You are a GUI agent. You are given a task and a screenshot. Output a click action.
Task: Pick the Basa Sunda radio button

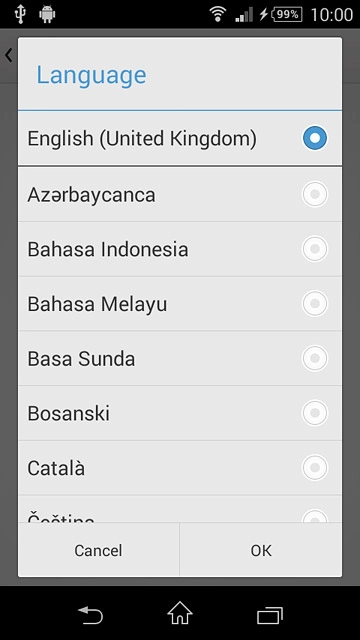click(x=315, y=358)
